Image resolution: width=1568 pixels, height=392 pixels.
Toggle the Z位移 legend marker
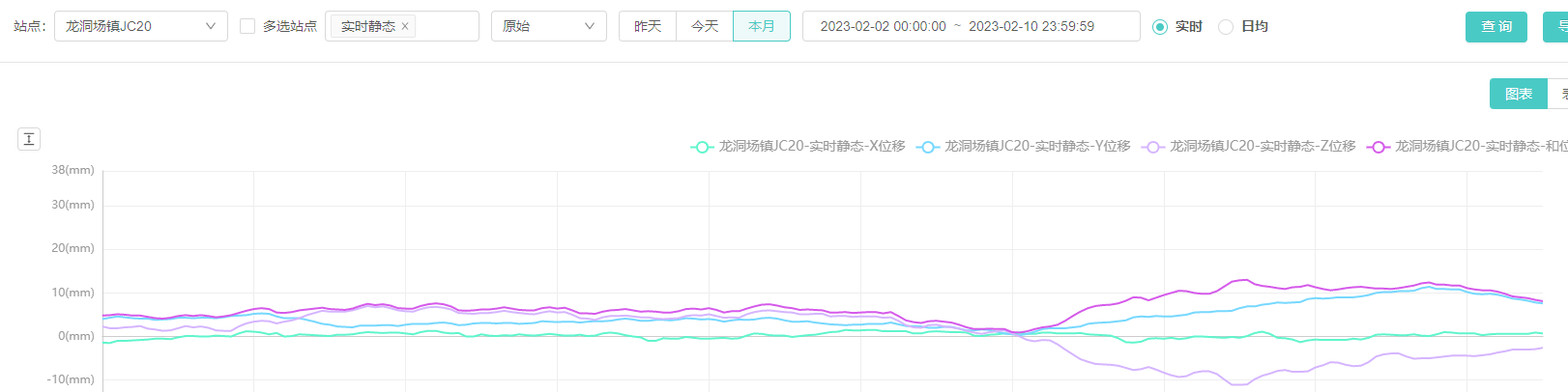coord(1152,147)
